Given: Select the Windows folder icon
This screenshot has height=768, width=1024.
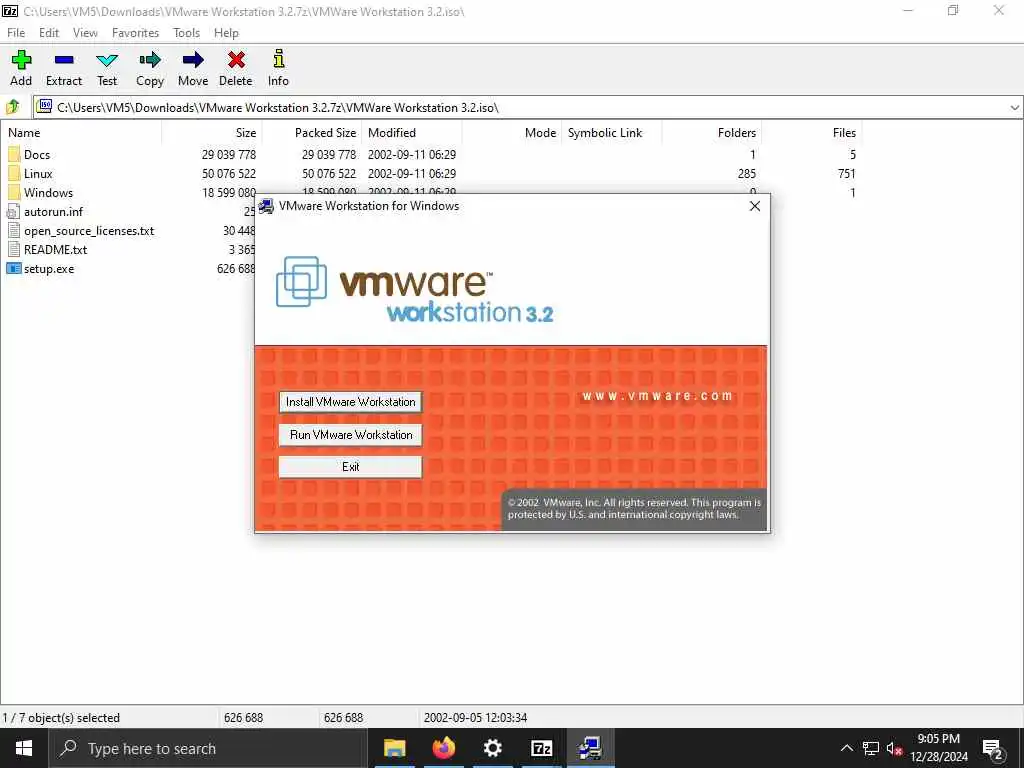Looking at the screenshot, I should (x=14, y=193).
